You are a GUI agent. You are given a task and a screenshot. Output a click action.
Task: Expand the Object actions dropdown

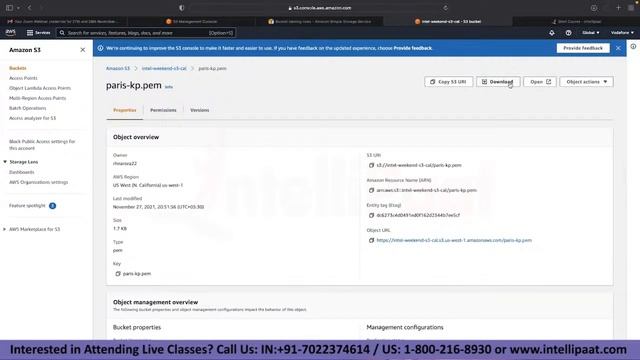[x=587, y=82]
